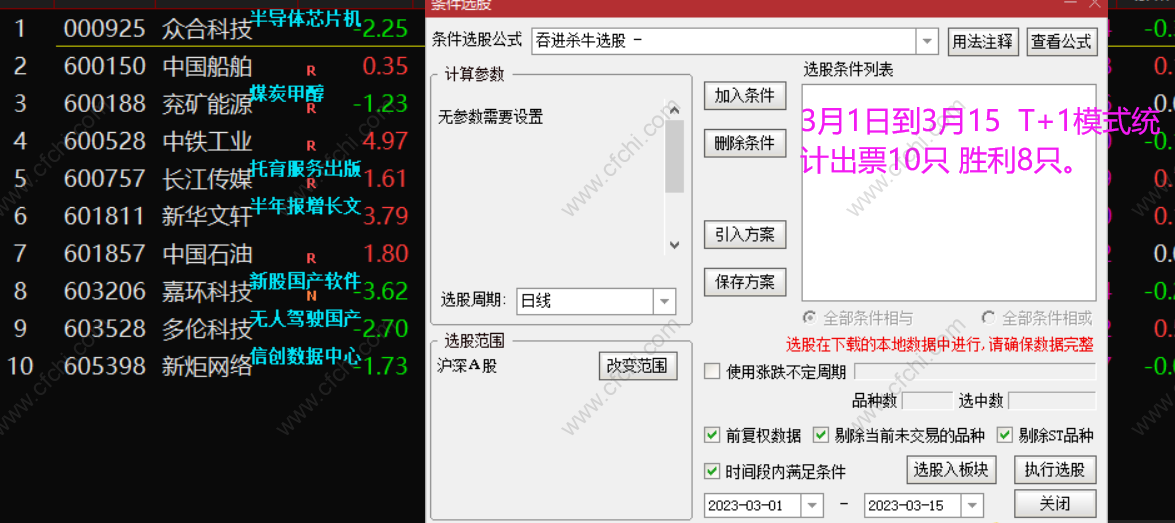
Task: Toggle the 时间段内满足条件 checkbox
Action: click(x=712, y=472)
